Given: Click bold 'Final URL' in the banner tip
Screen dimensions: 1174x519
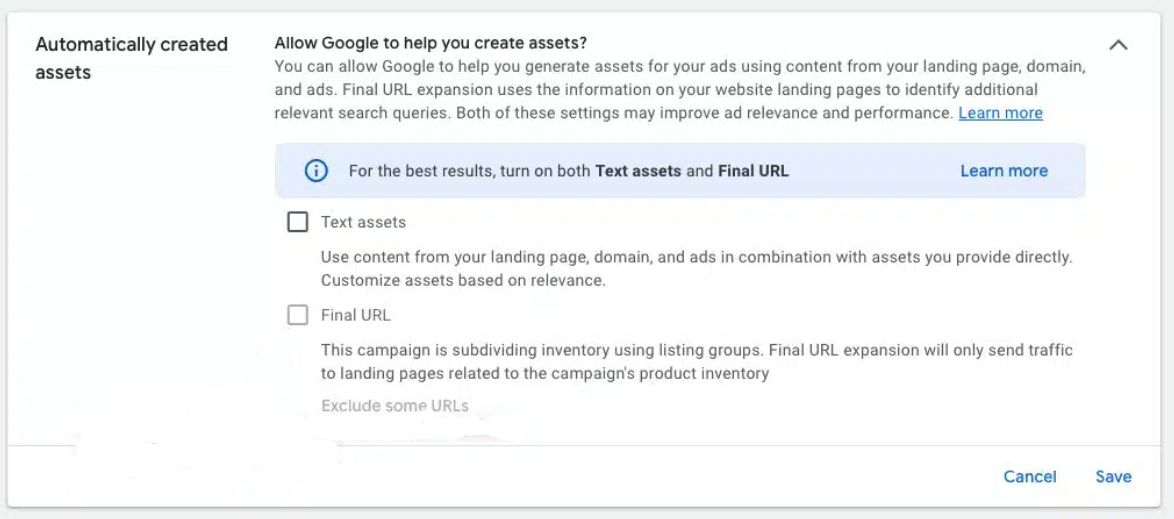Looking at the screenshot, I should click(753, 171).
